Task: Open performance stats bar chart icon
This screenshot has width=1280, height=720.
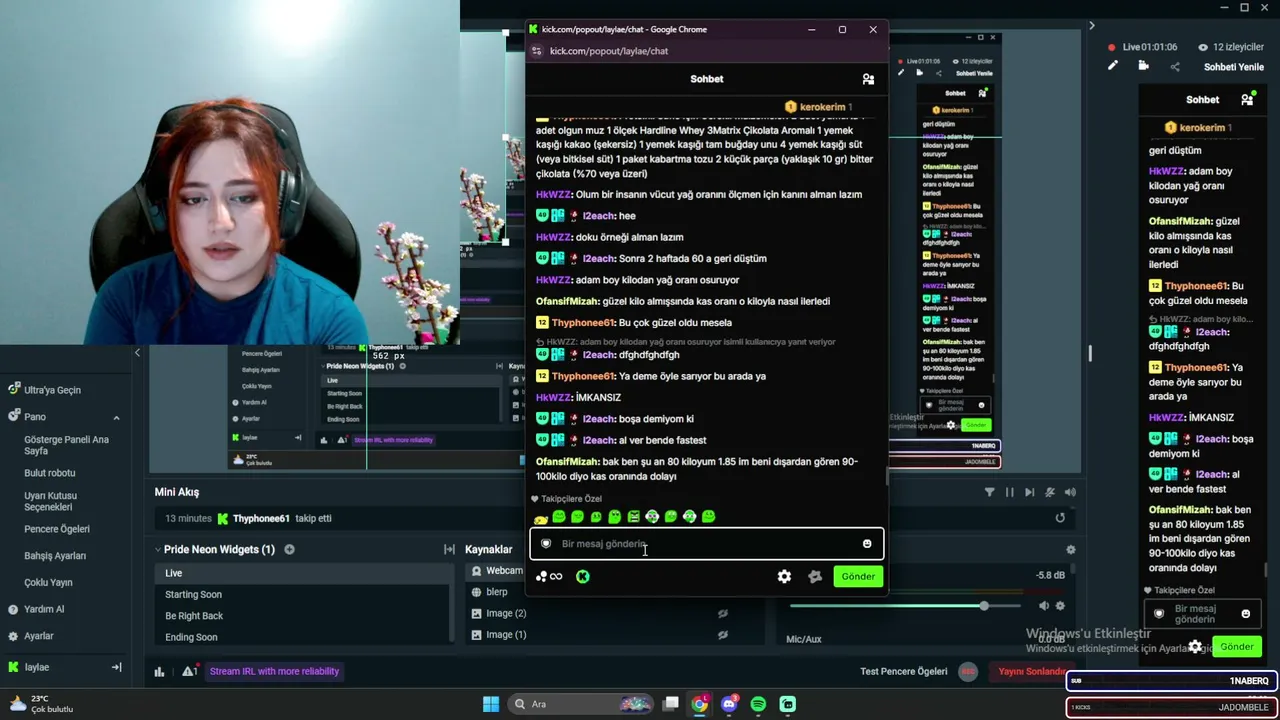Action: 159,672
